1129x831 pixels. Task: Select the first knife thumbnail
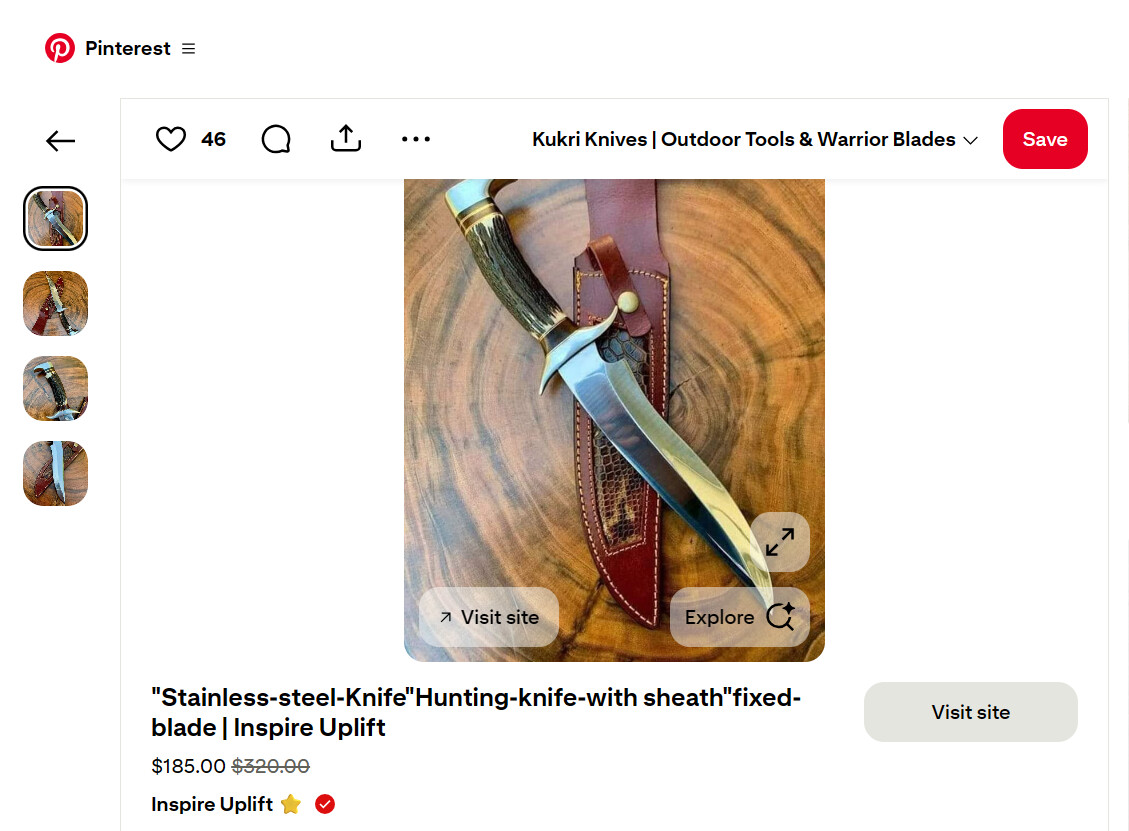pyautogui.click(x=55, y=218)
